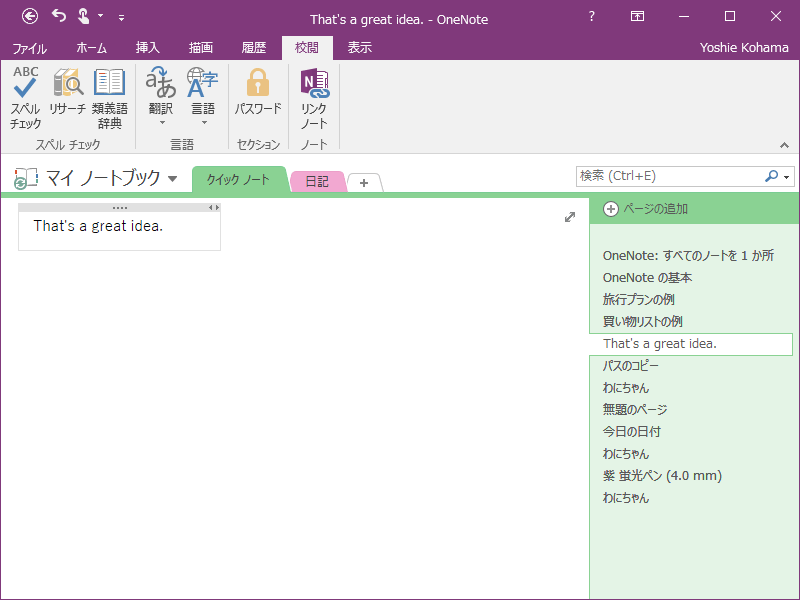Expand the 言語 dropdown arrow
Viewport: 800px width, 600px height.
[204, 123]
